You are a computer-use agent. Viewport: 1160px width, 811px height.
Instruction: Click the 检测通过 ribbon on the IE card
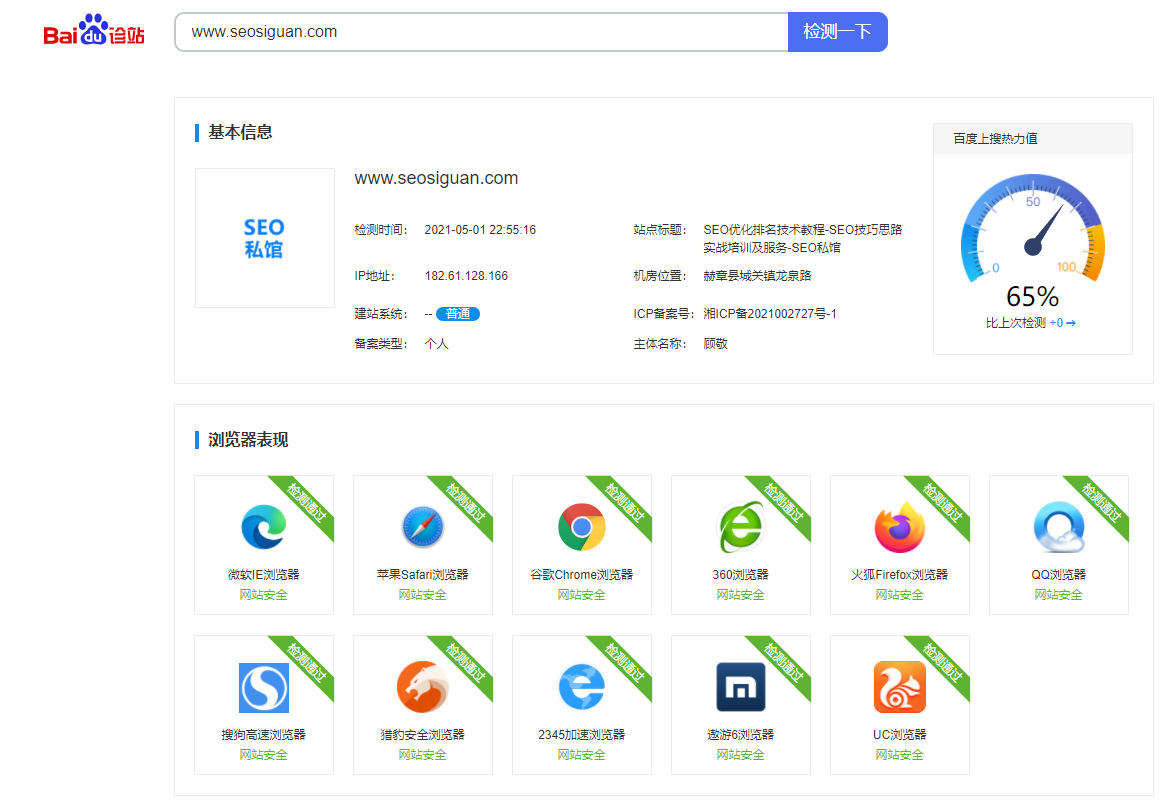(308, 502)
